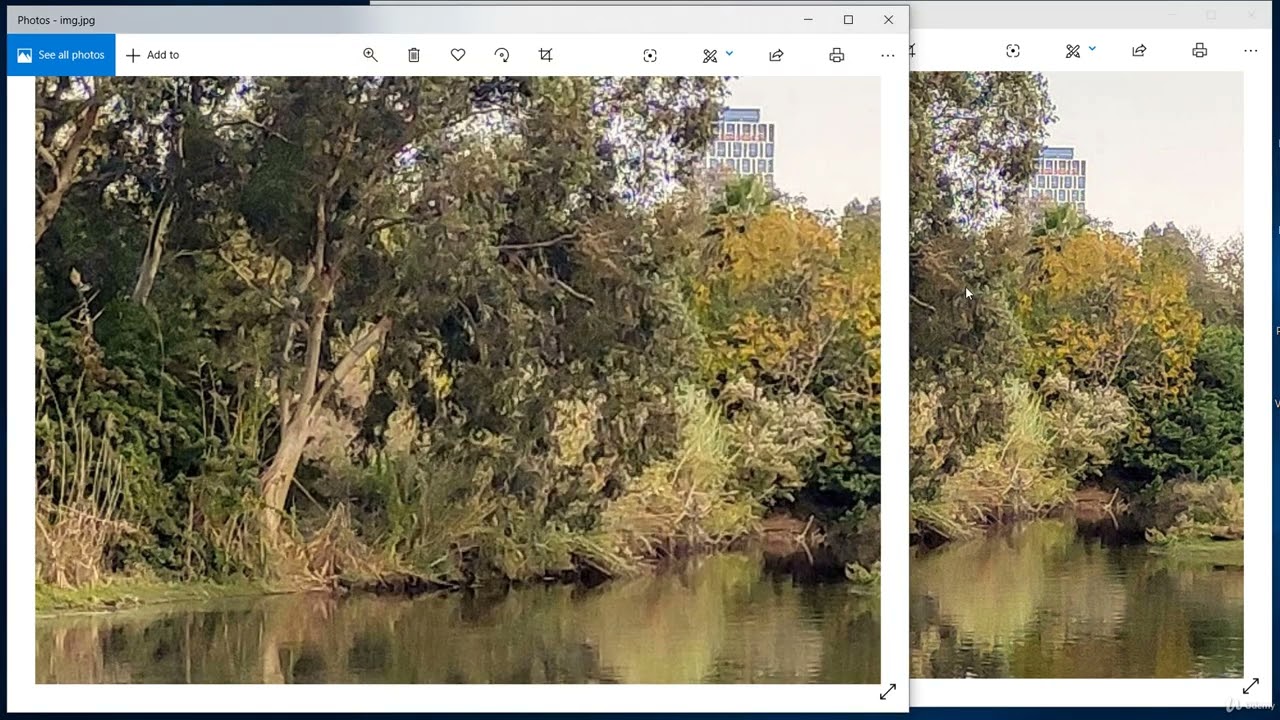Viewport: 1280px width, 720px height.
Task: Open the three-dot menu in the background window
Action: (x=1250, y=51)
